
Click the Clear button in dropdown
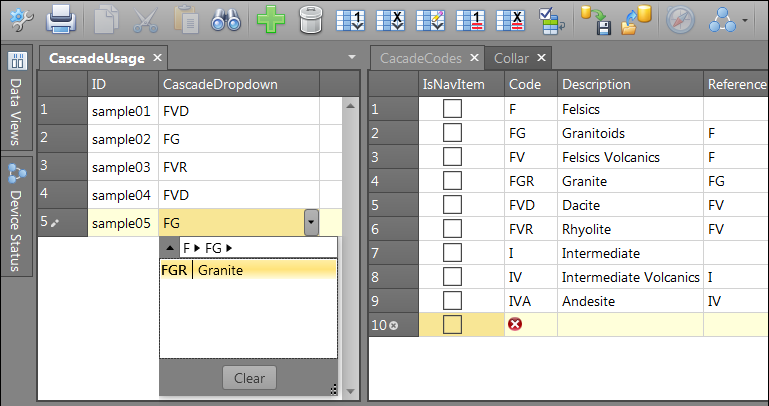pos(249,378)
